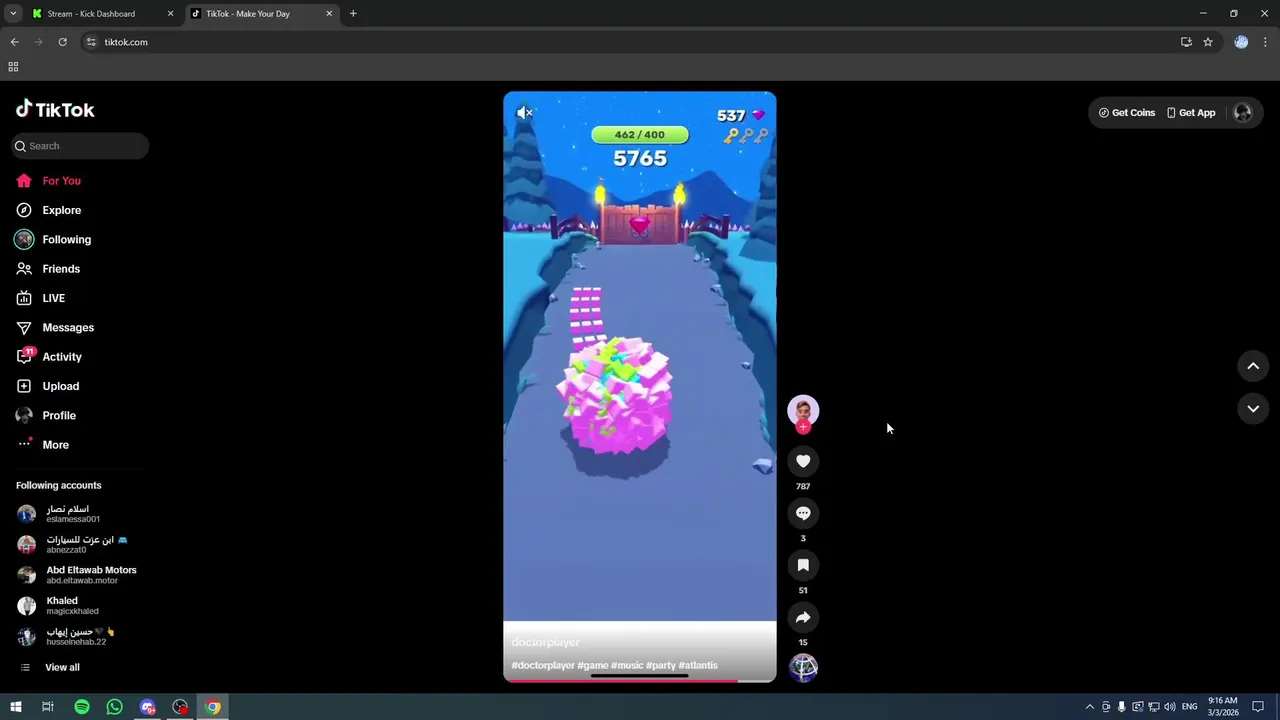Open the spinning sound disc for this video
The image size is (1280, 720).
pos(803,667)
